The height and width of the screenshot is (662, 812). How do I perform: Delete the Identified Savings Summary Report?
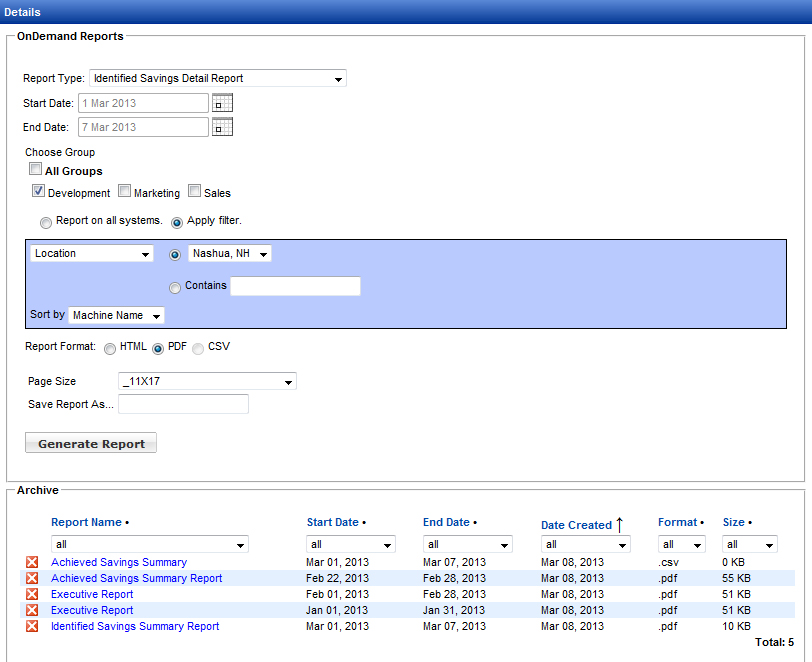(x=32, y=627)
